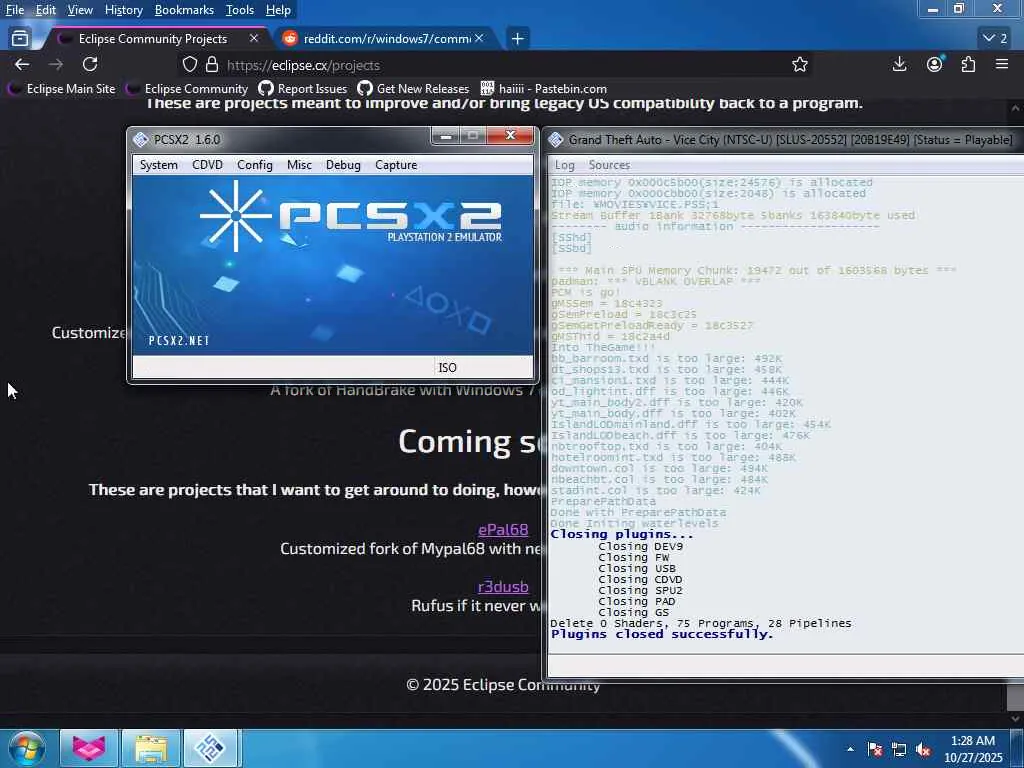Screen dimensions: 1024x768
Task: Open PCSX2 CDVD menu
Action: click(x=207, y=165)
